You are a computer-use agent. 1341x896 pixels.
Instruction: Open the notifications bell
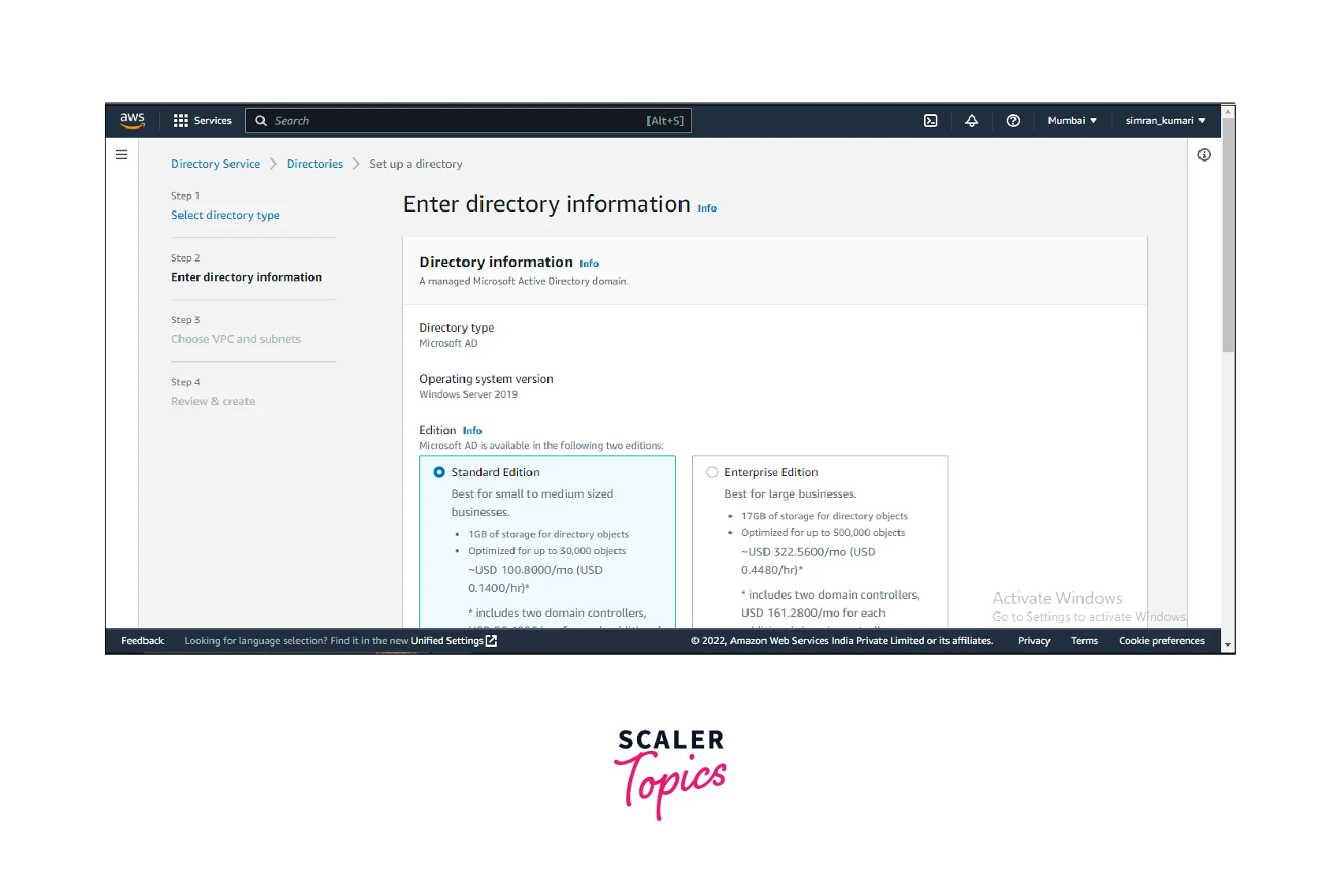[971, 121]
